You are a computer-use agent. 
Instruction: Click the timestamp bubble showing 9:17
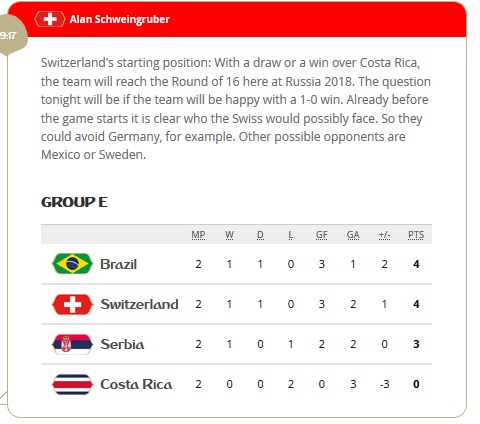pyautogui.click(x=11, y=35)
